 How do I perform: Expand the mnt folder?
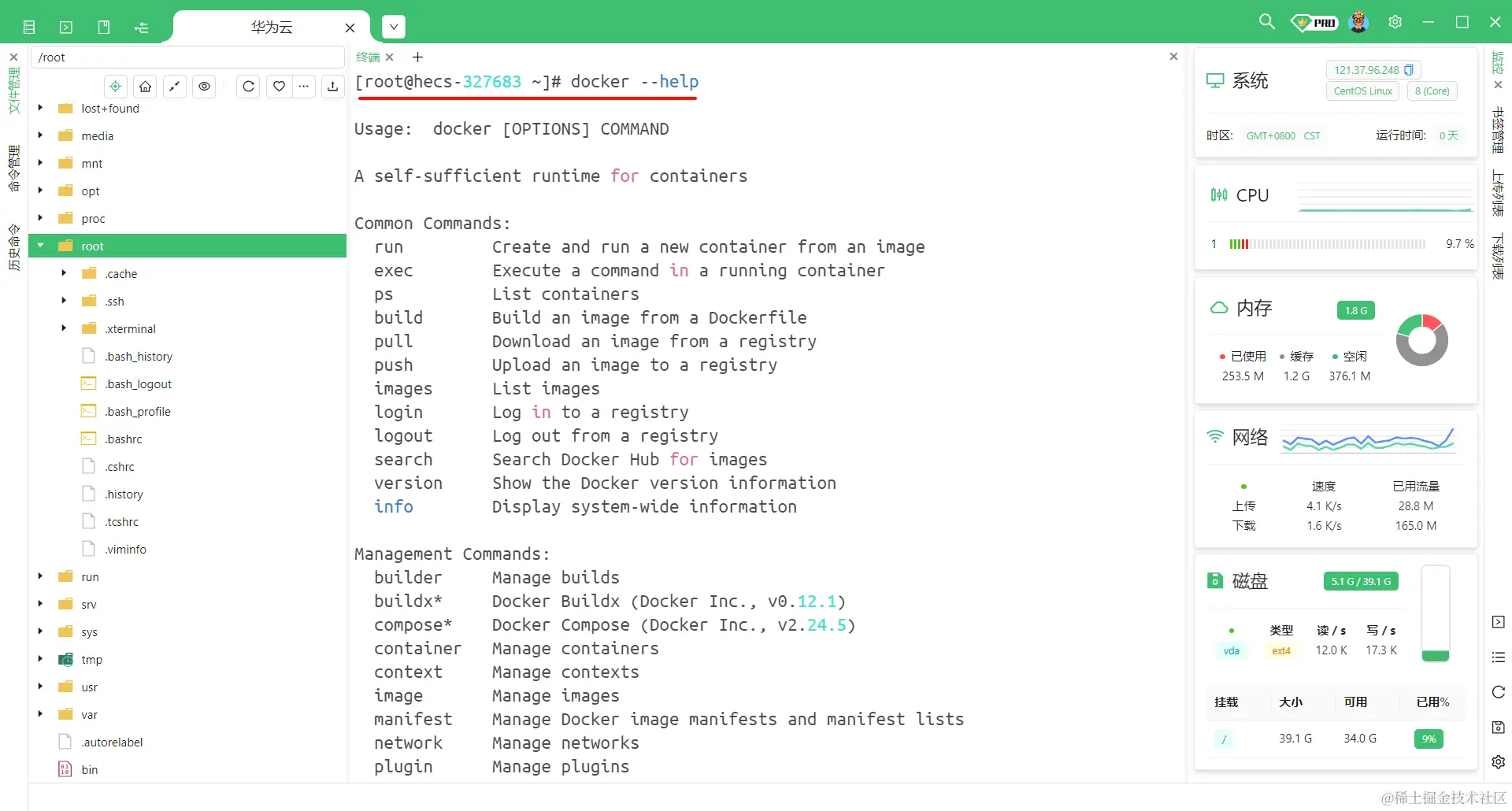(x=40, y=163)
